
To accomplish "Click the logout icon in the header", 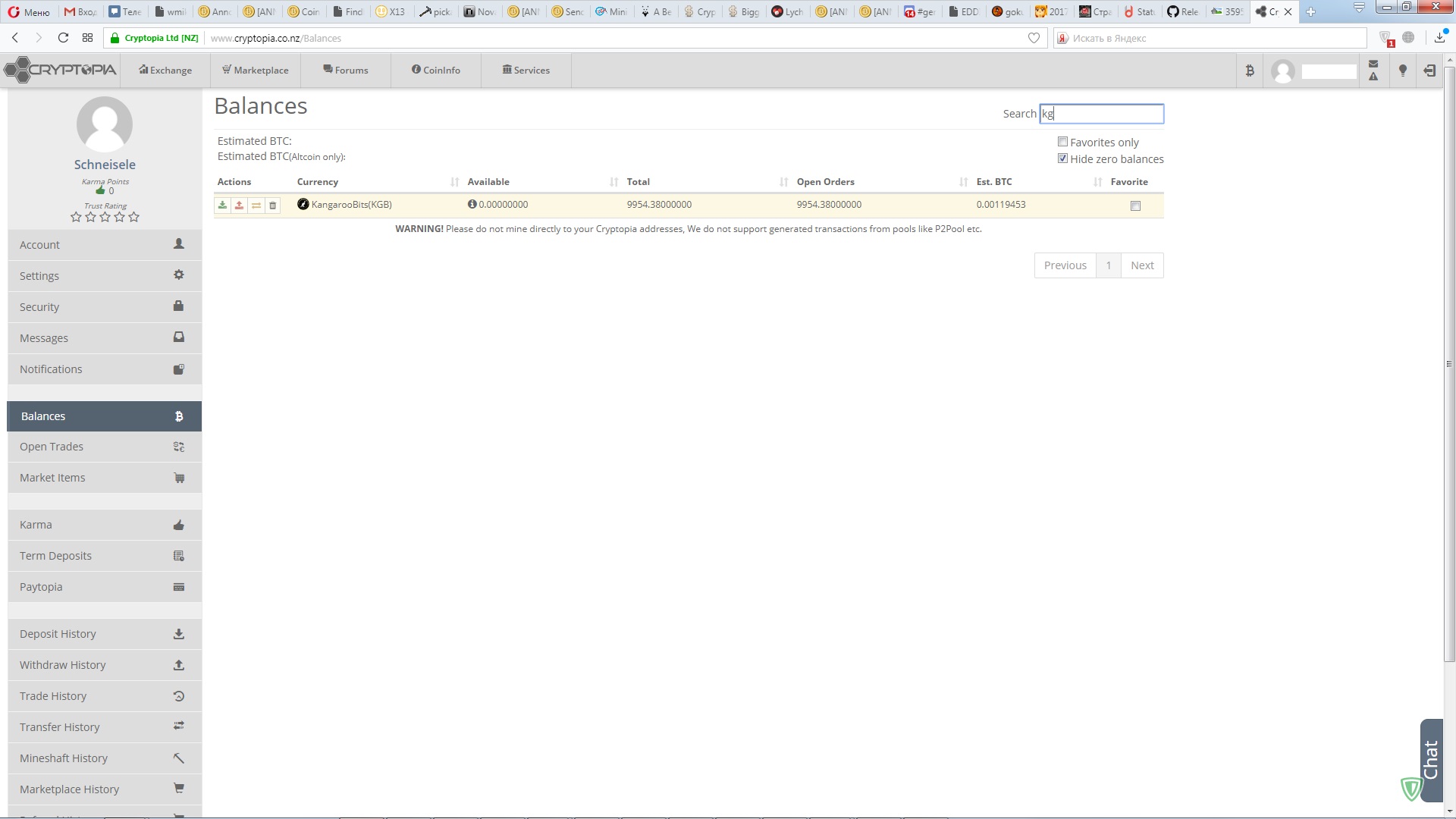I will point(1429,71).
